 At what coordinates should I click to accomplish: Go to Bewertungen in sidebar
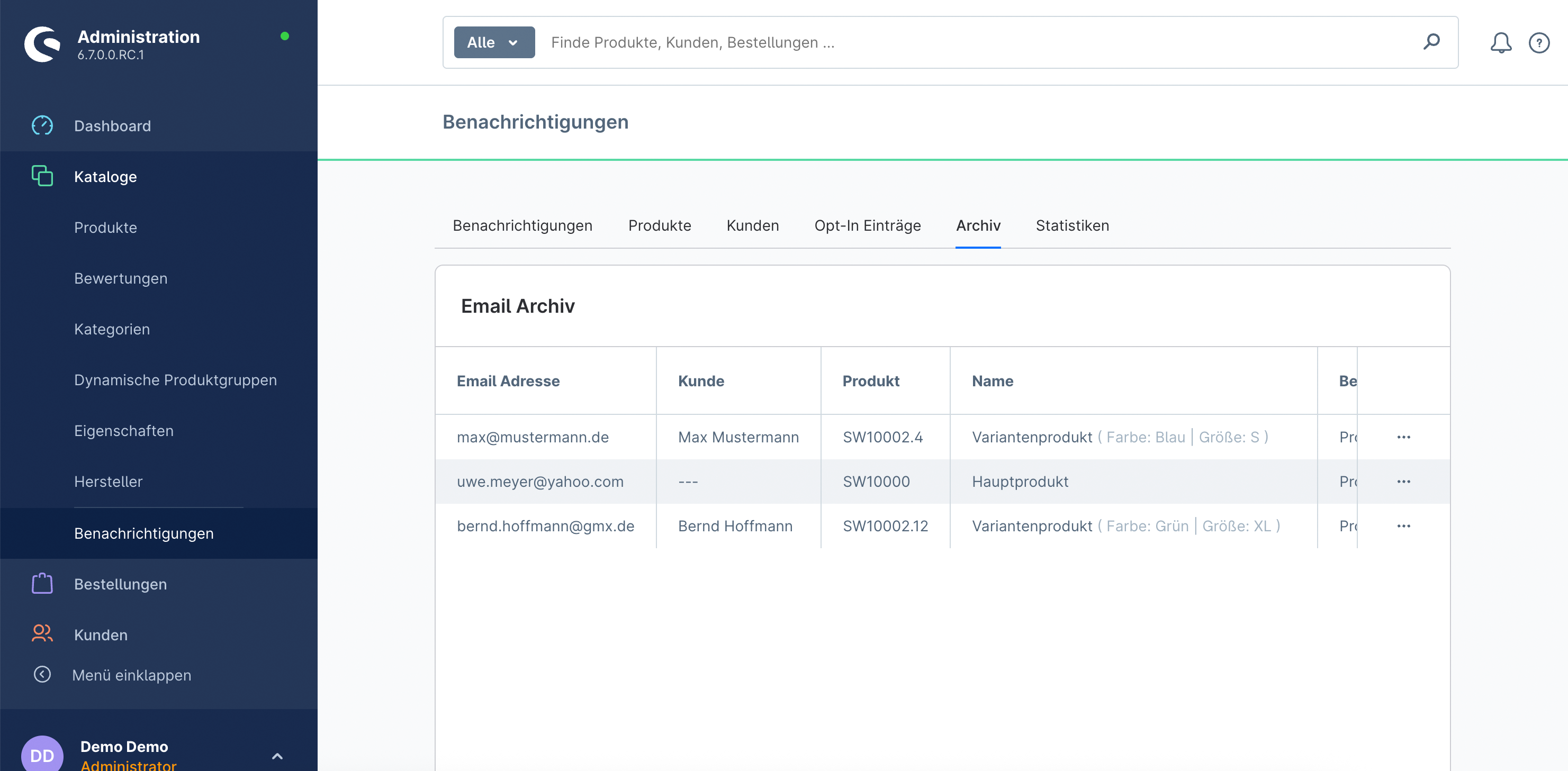[121, 278]
